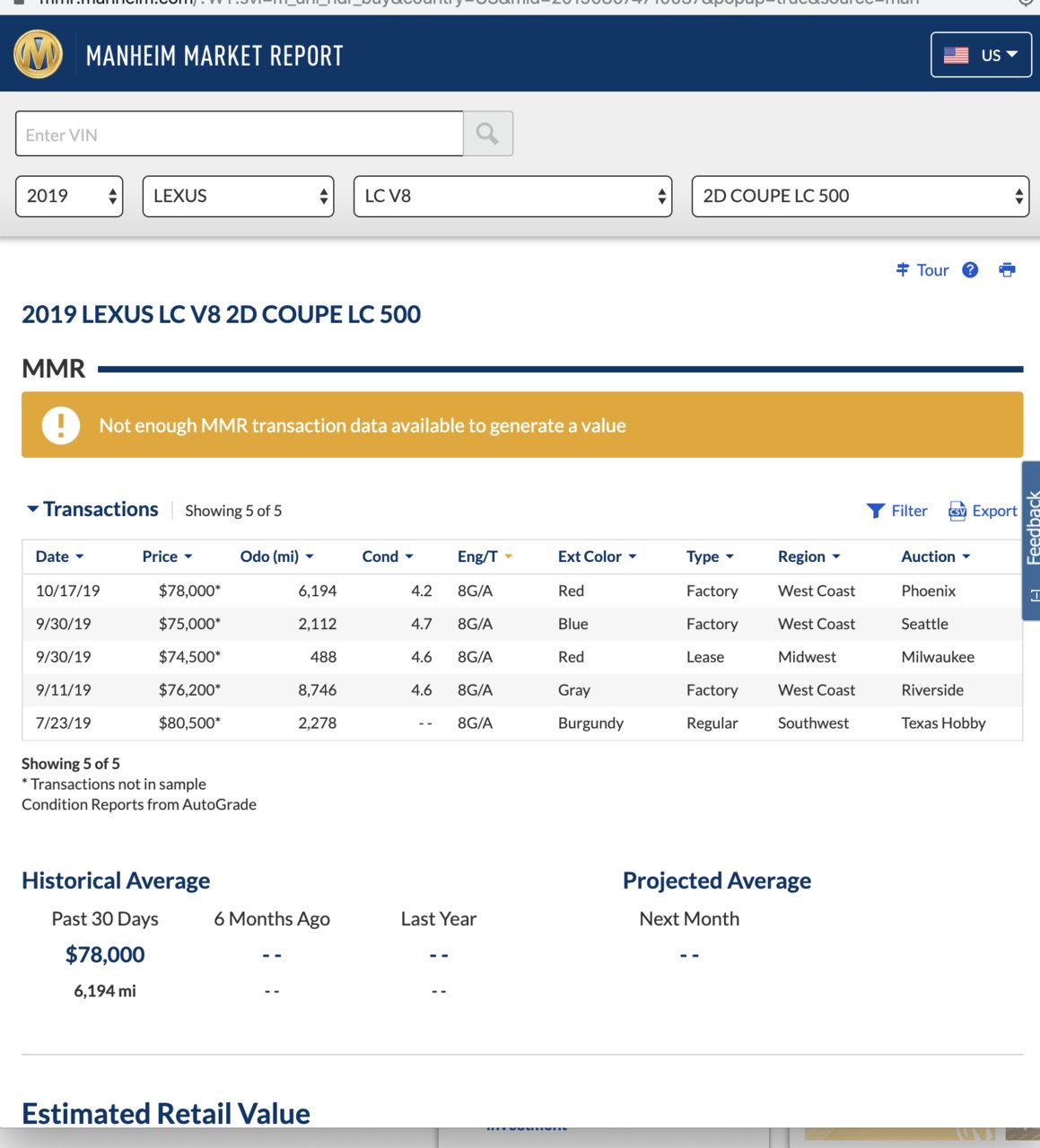Open the Feedback side tab
The height and width of the screenshot is (1148, 1040).
click(x=1031, y=540)
